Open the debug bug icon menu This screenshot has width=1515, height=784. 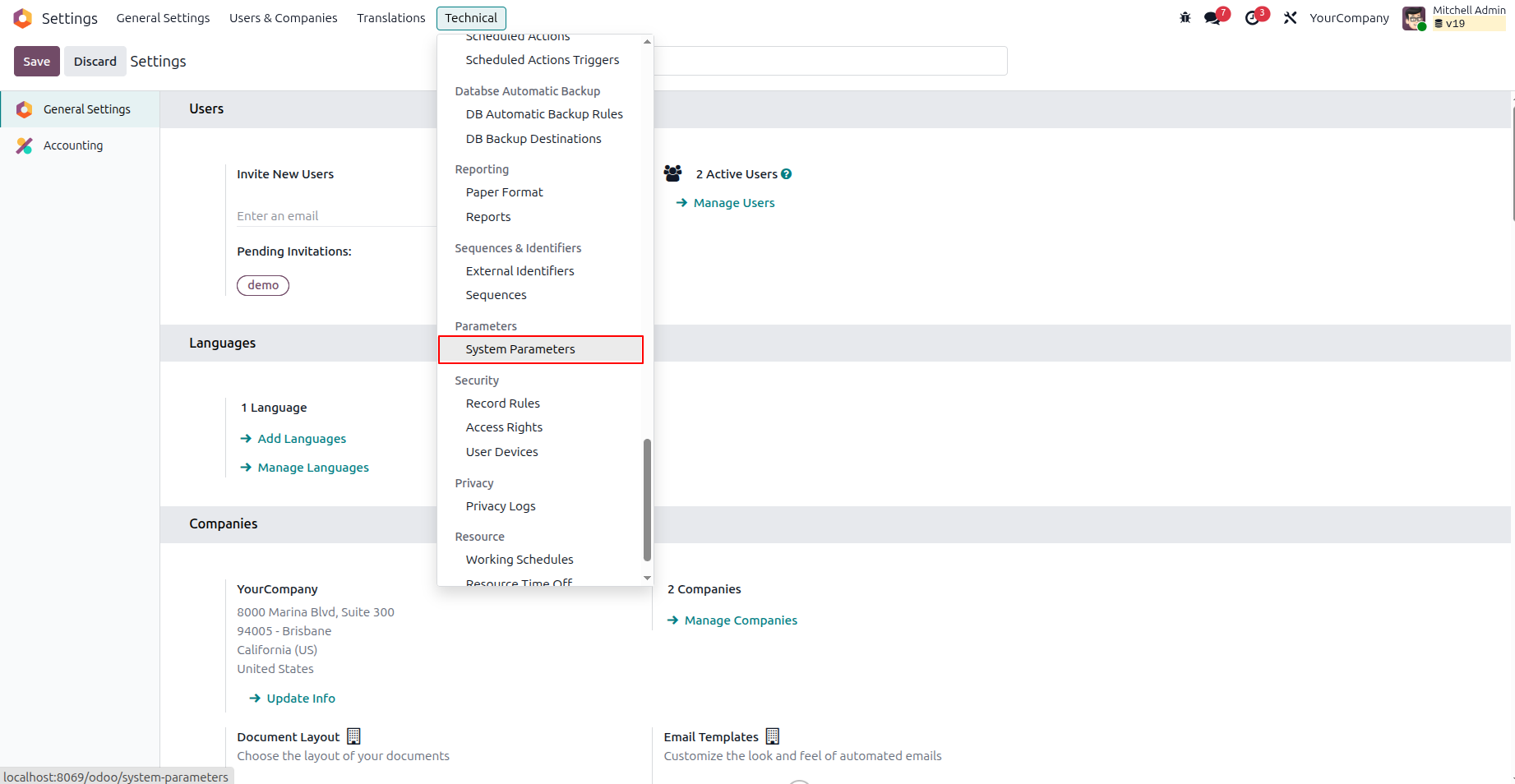pyautogui.click(x=1185, y=17)
